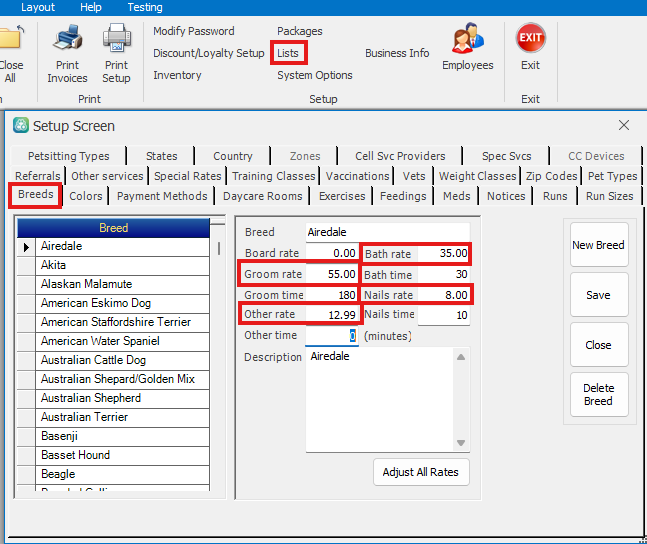647x544 pixels.
Task: Click the Other rate field showing 12.99
Action: click(x=332, y=315)
